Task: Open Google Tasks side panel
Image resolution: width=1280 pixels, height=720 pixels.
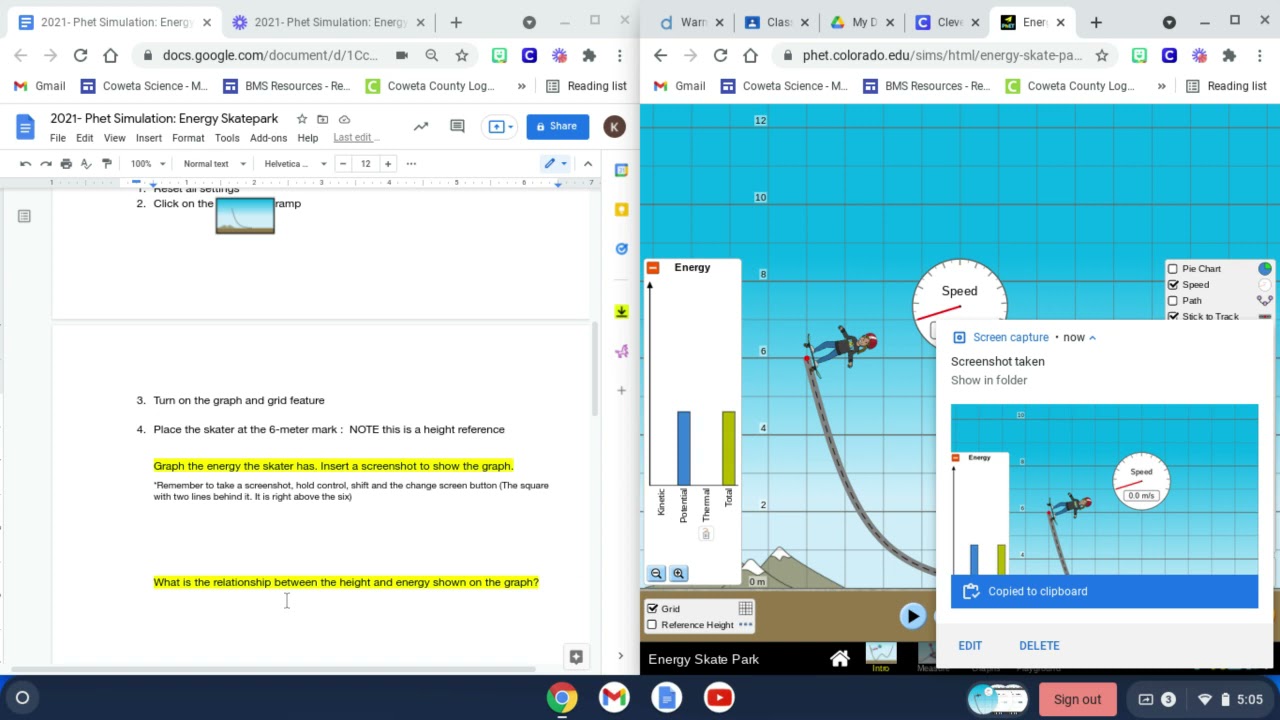Action: click(x=622, y=248)
